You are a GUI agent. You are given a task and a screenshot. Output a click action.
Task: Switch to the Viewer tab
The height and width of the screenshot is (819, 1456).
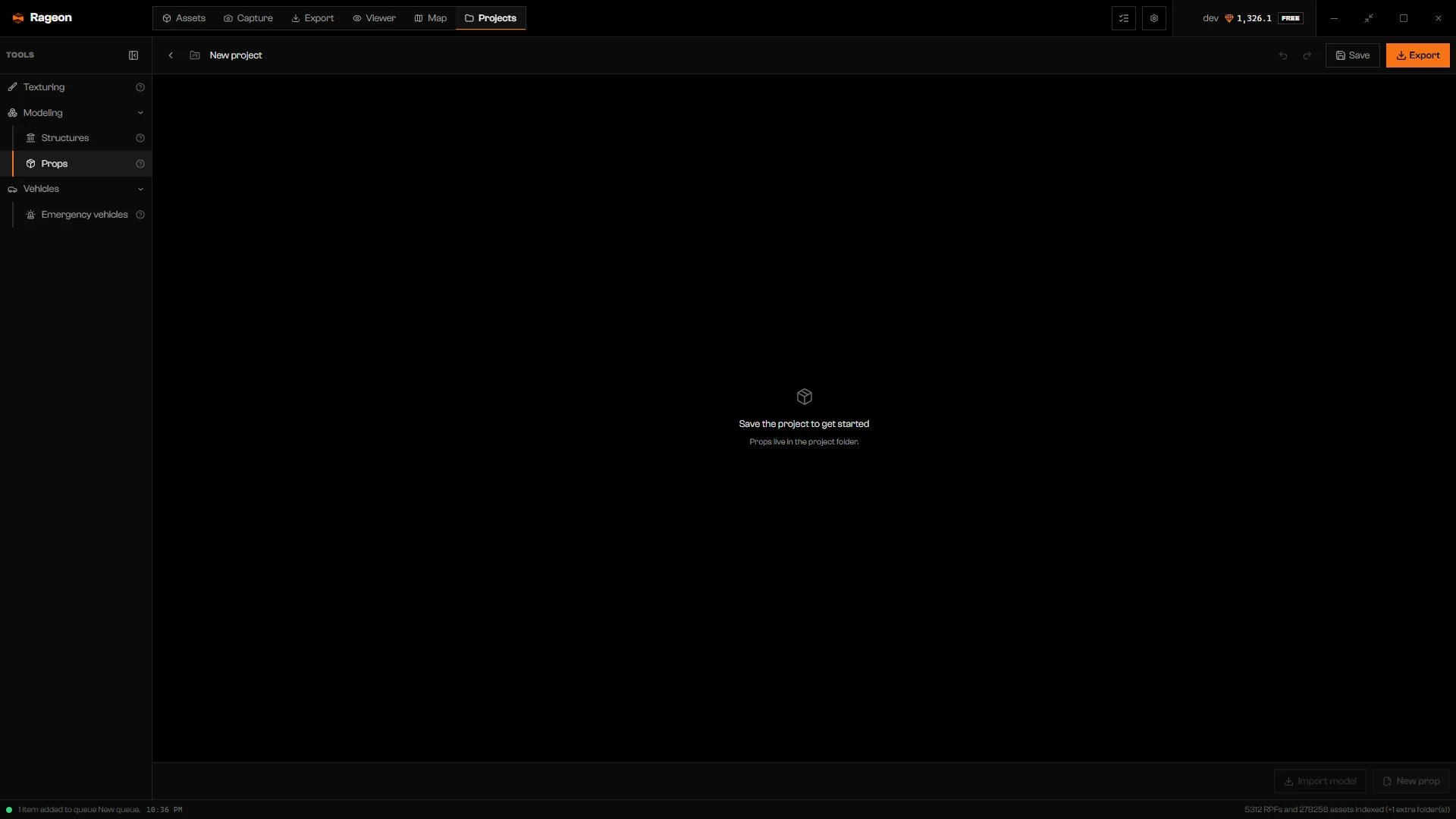(x=374, y=18)
